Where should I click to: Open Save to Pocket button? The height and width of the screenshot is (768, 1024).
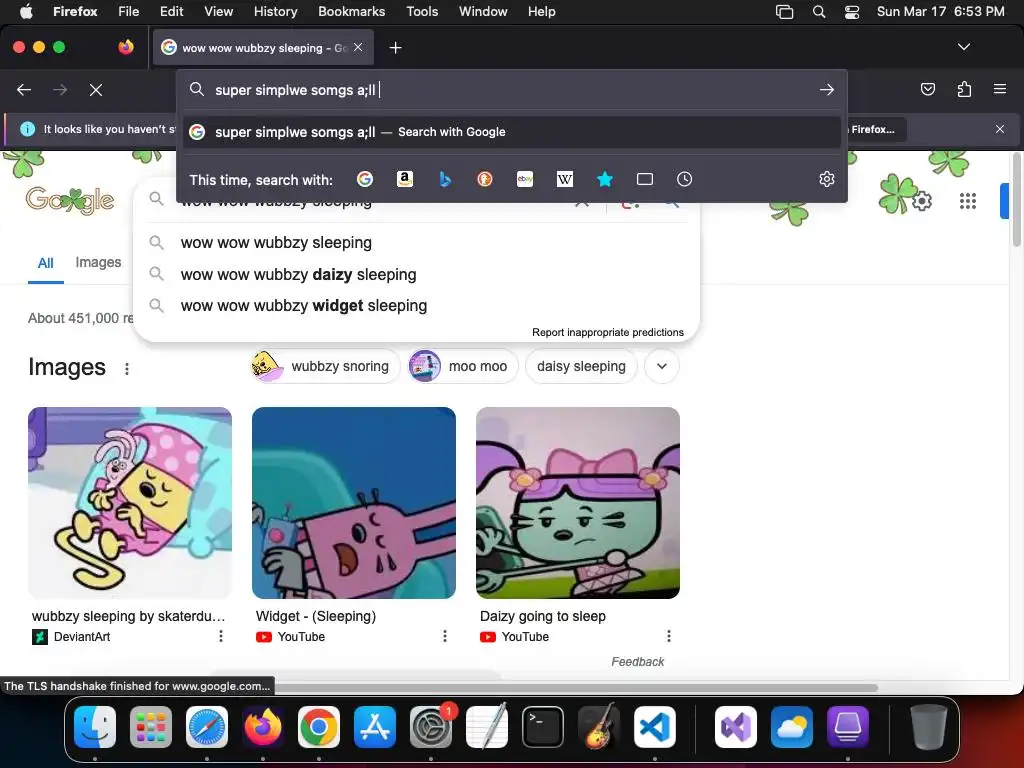927,89
